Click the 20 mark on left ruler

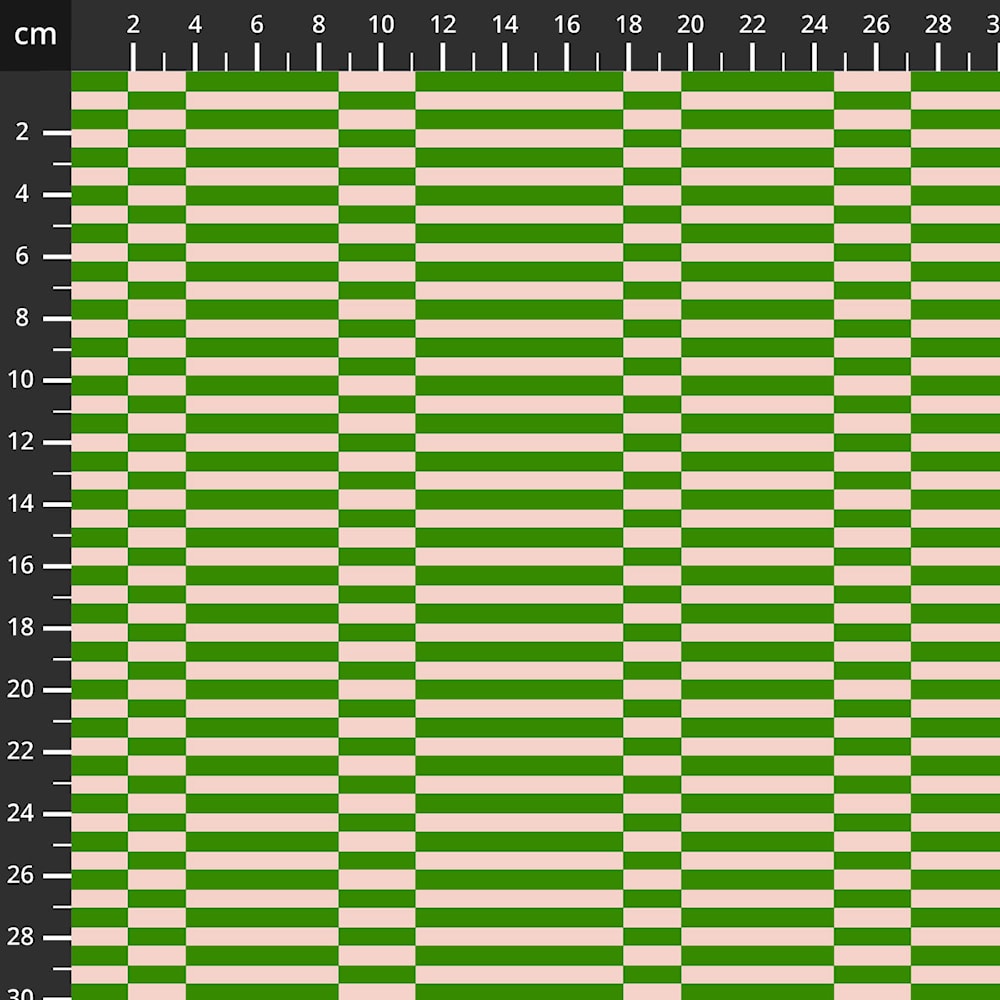coord(23,690)
